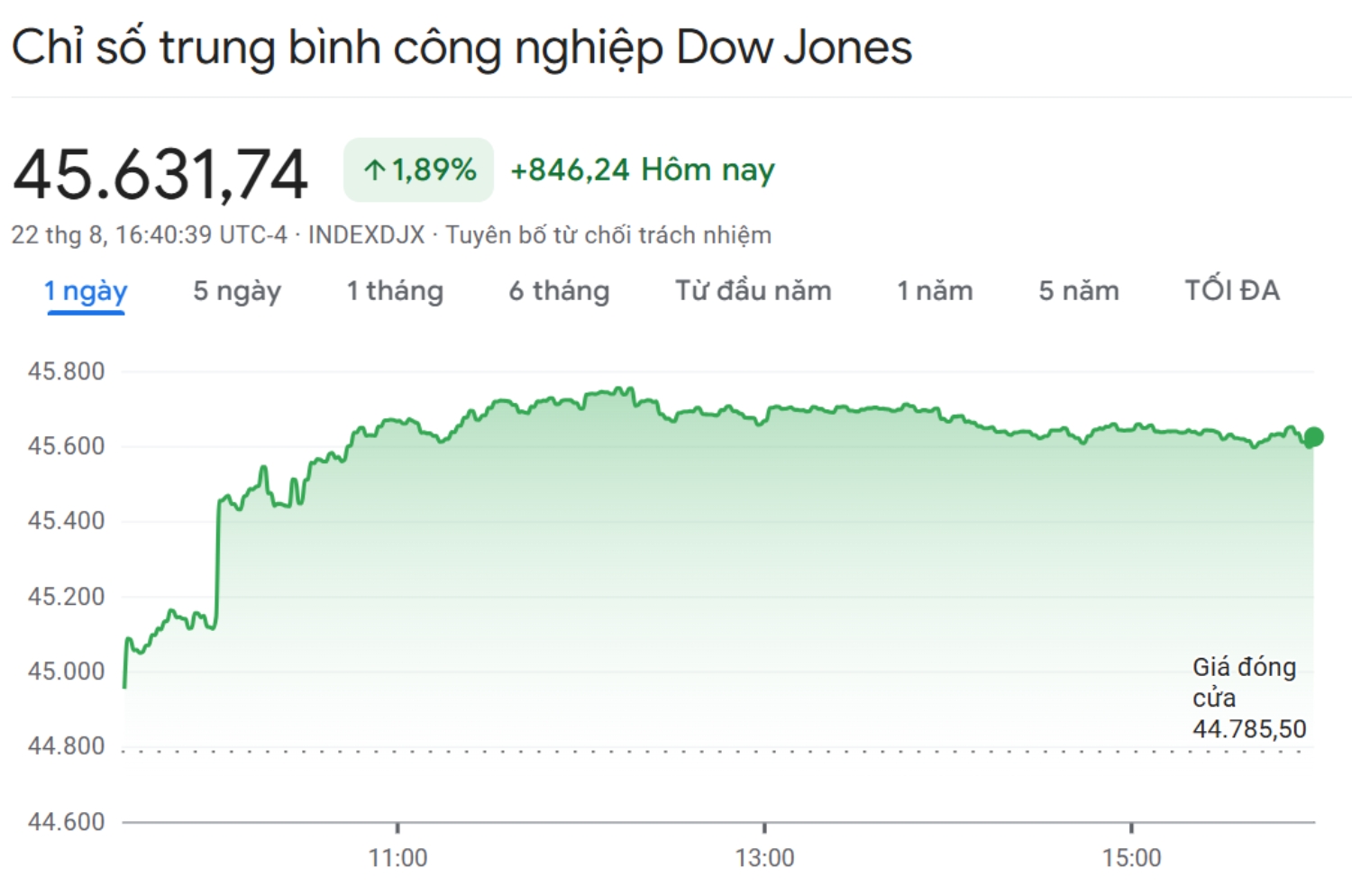Select the 6 tháng time range

(x=559, y=290)
